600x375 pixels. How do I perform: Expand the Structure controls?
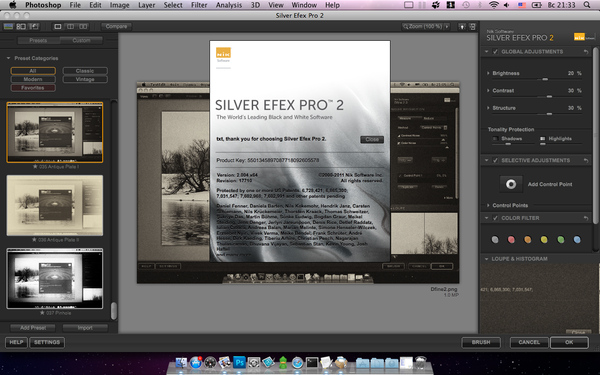coord(488,108)
